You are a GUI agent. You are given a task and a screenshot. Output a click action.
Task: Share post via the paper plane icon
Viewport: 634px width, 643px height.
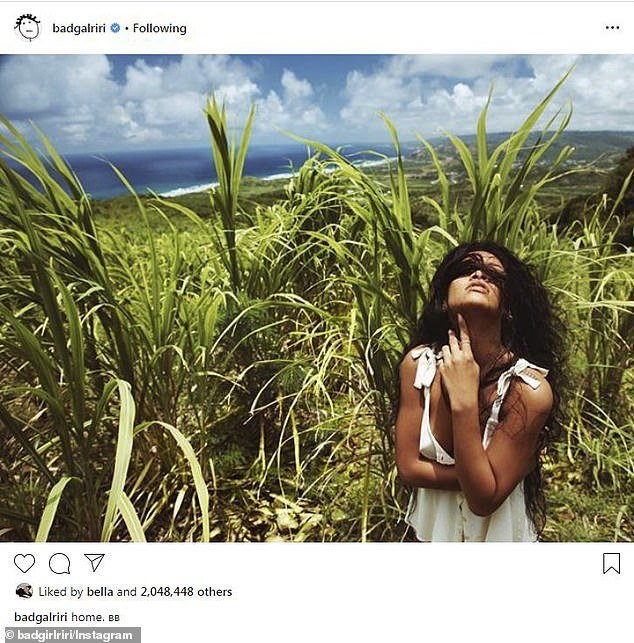pyautogui.click(x=94, y=563)
